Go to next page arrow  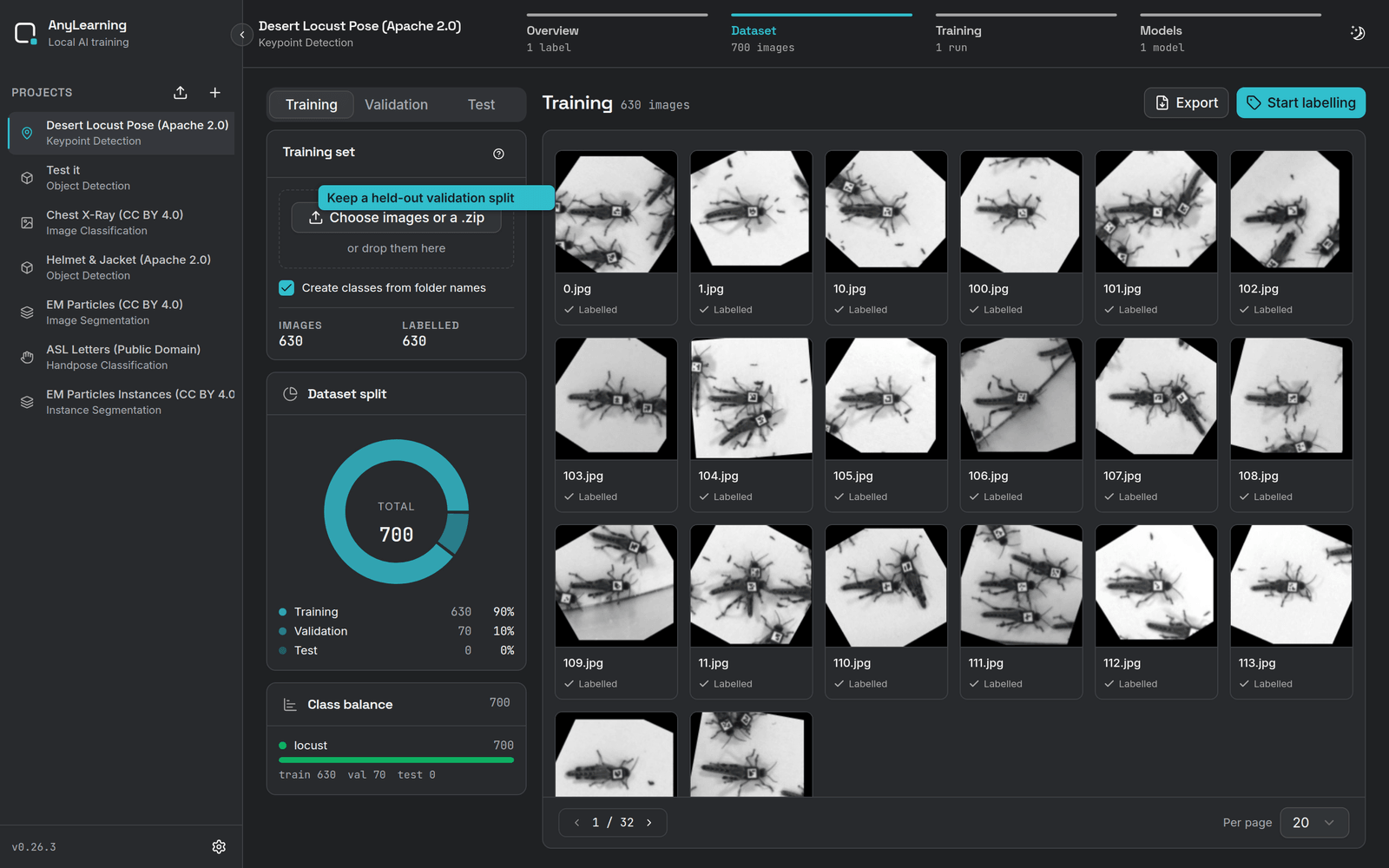[x=648, y=823]
